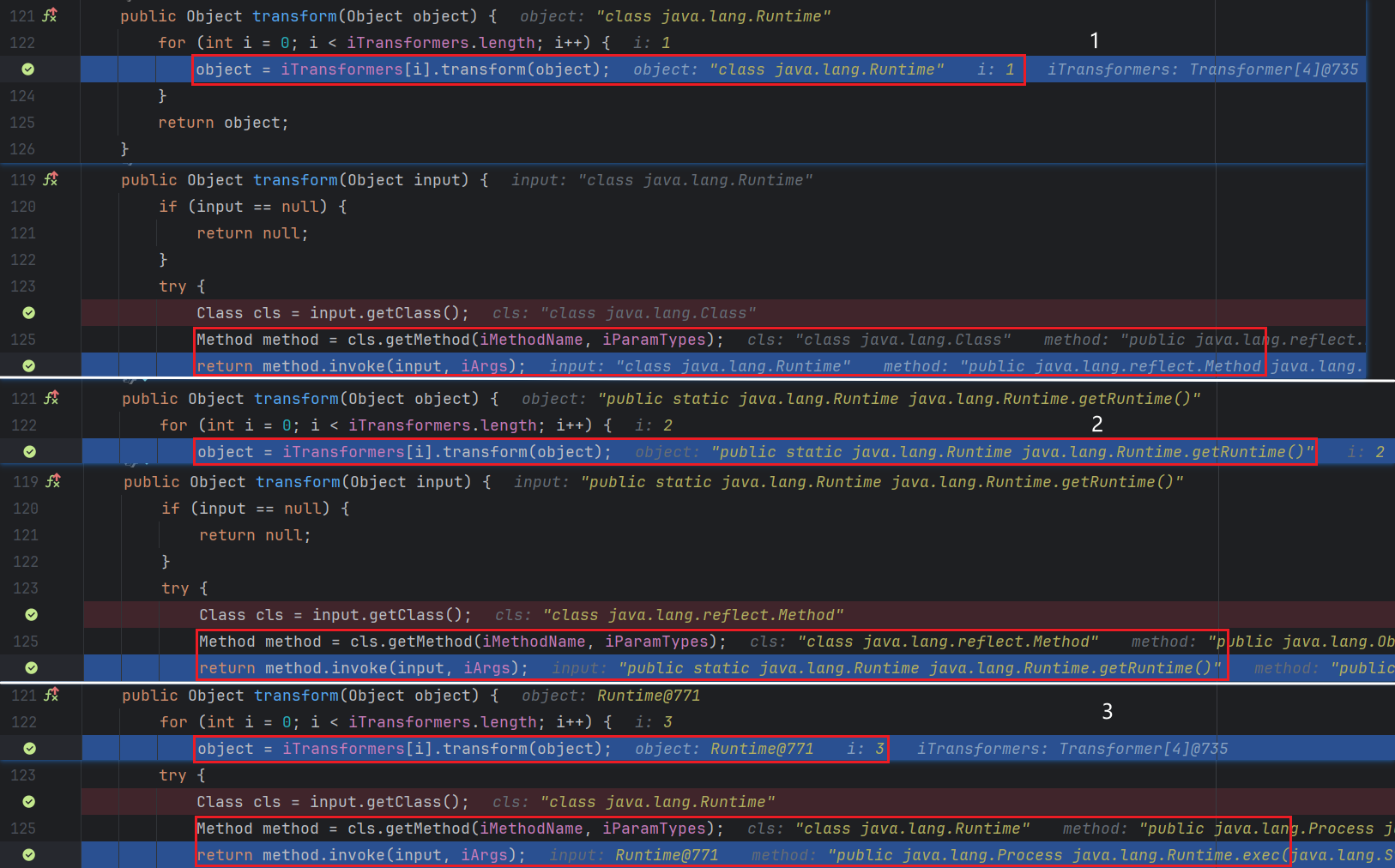The height and width of the screenshot is (868, 1395).
Task: Disable breakpoint on method.invoke line with input "class java.lang.Runtime"
Action: (x=28, y=366)
